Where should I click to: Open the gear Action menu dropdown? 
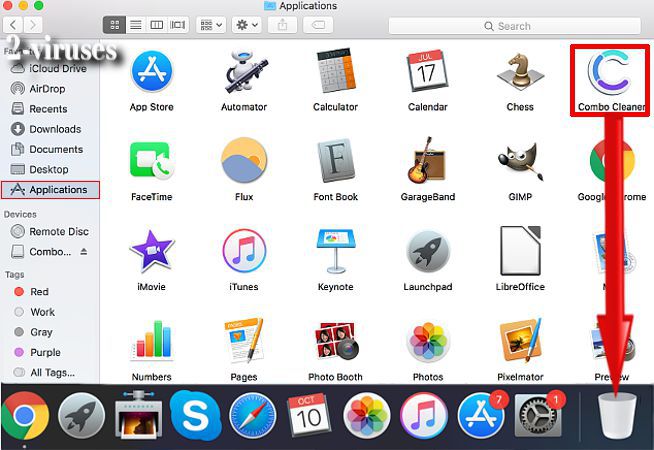tap(247, 25)
